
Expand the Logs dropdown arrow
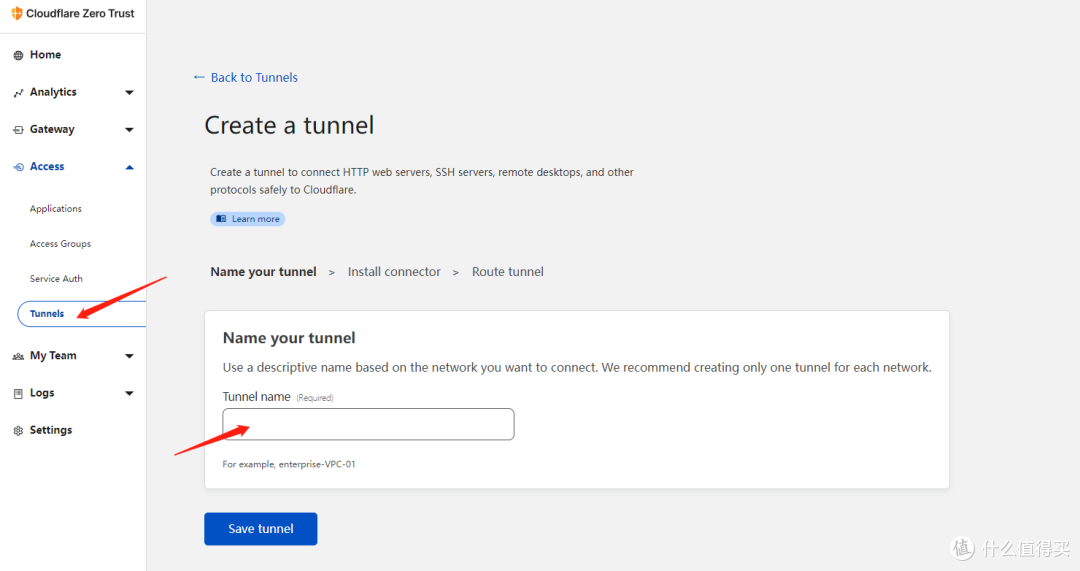click(x=129, y=394)
